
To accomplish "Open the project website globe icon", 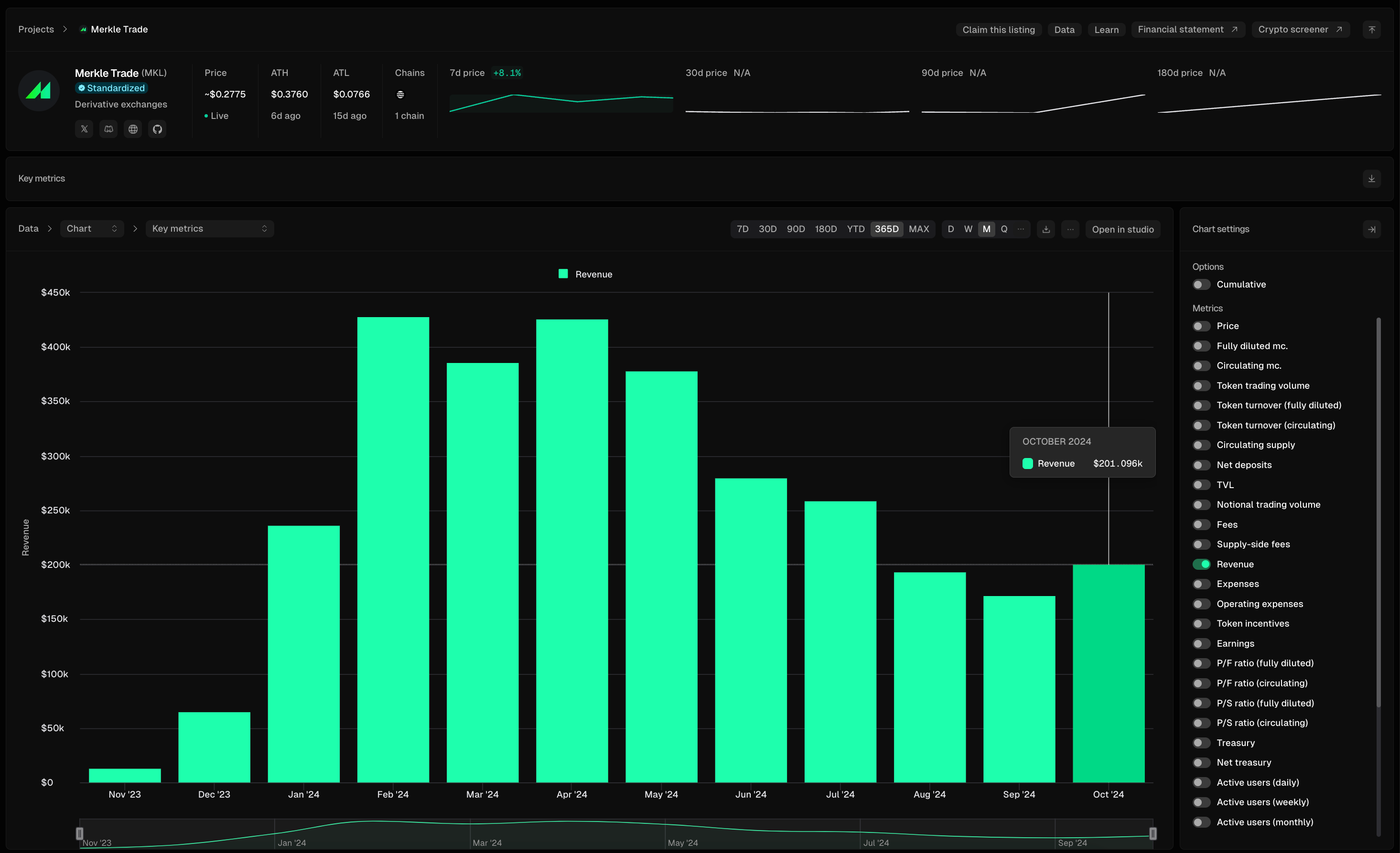I will 133,129.
